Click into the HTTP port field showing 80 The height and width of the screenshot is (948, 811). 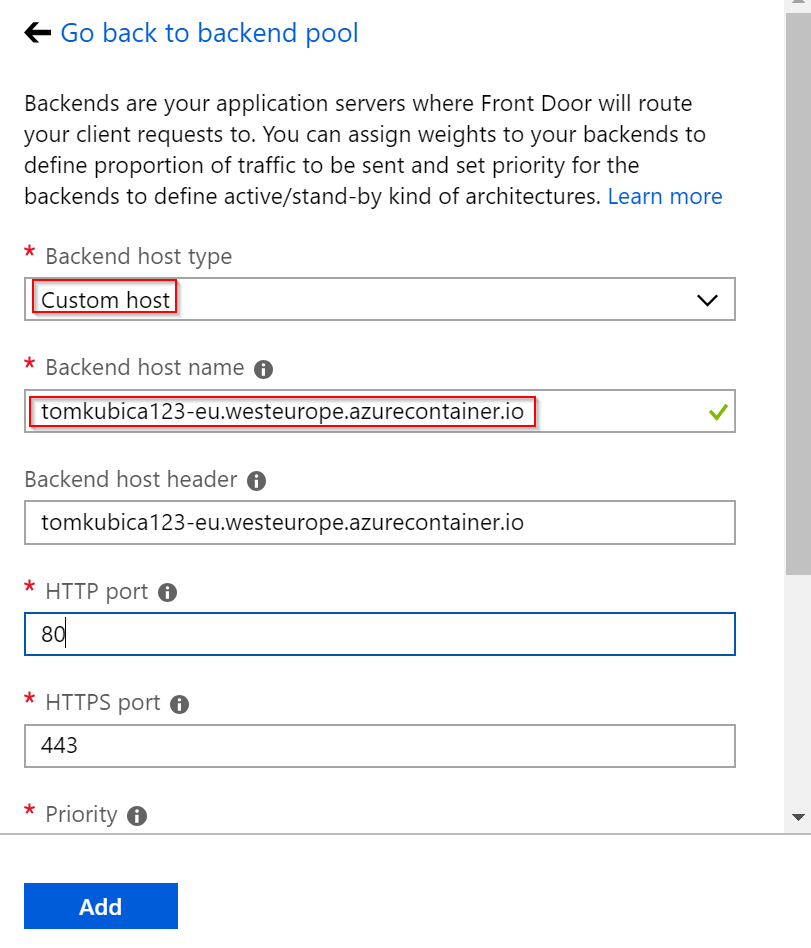pyautogui.click(x=380, y=634)
